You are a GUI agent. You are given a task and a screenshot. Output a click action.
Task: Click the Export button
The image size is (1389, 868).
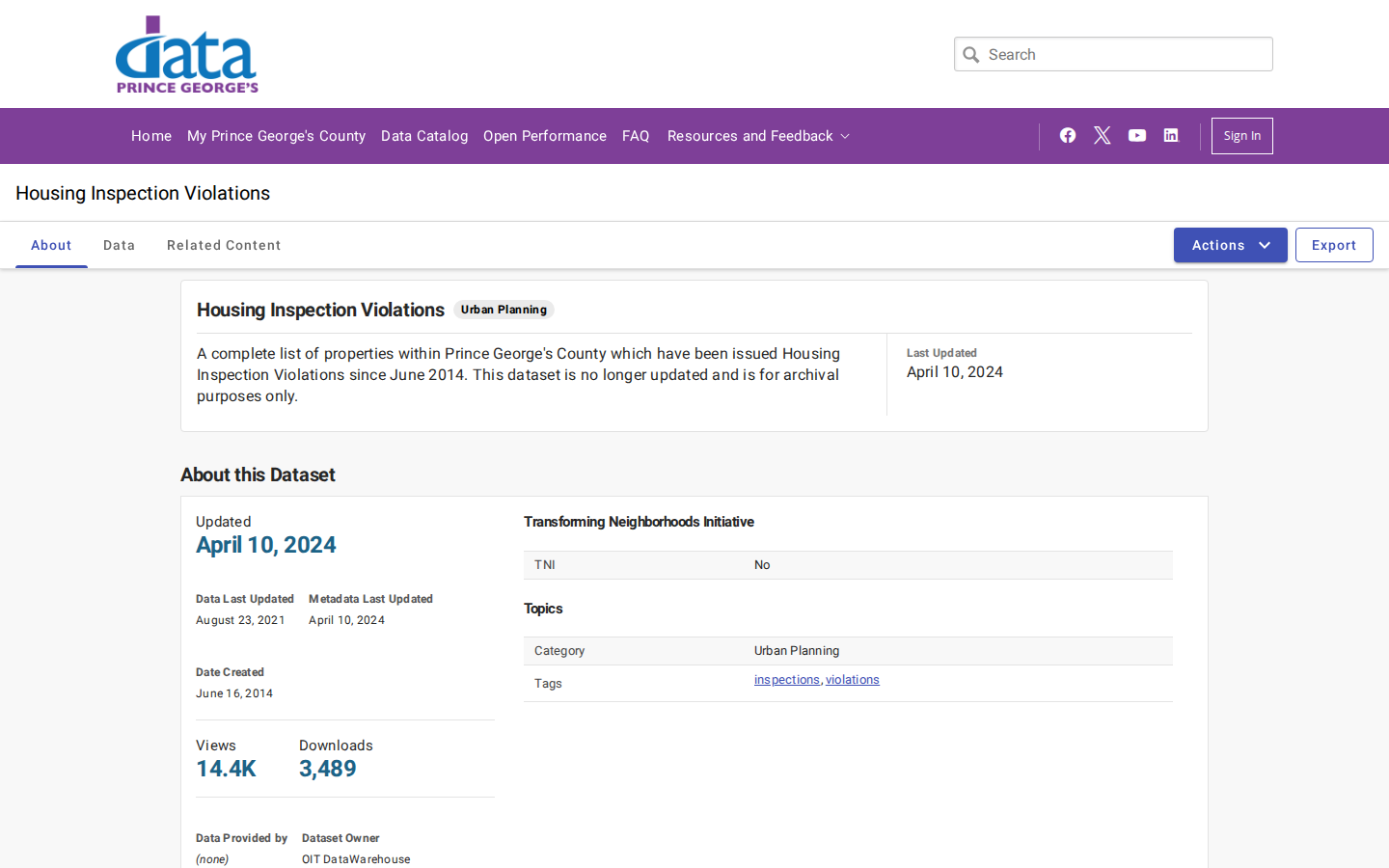click(1334, 245)
